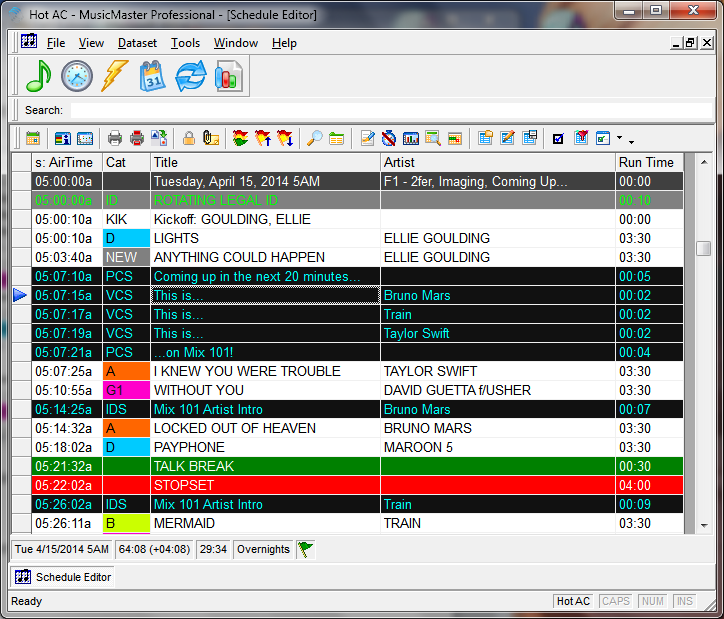Click the green flag in status row
The width and height of the screenshot is (724, 619).
tap(305, 549)
